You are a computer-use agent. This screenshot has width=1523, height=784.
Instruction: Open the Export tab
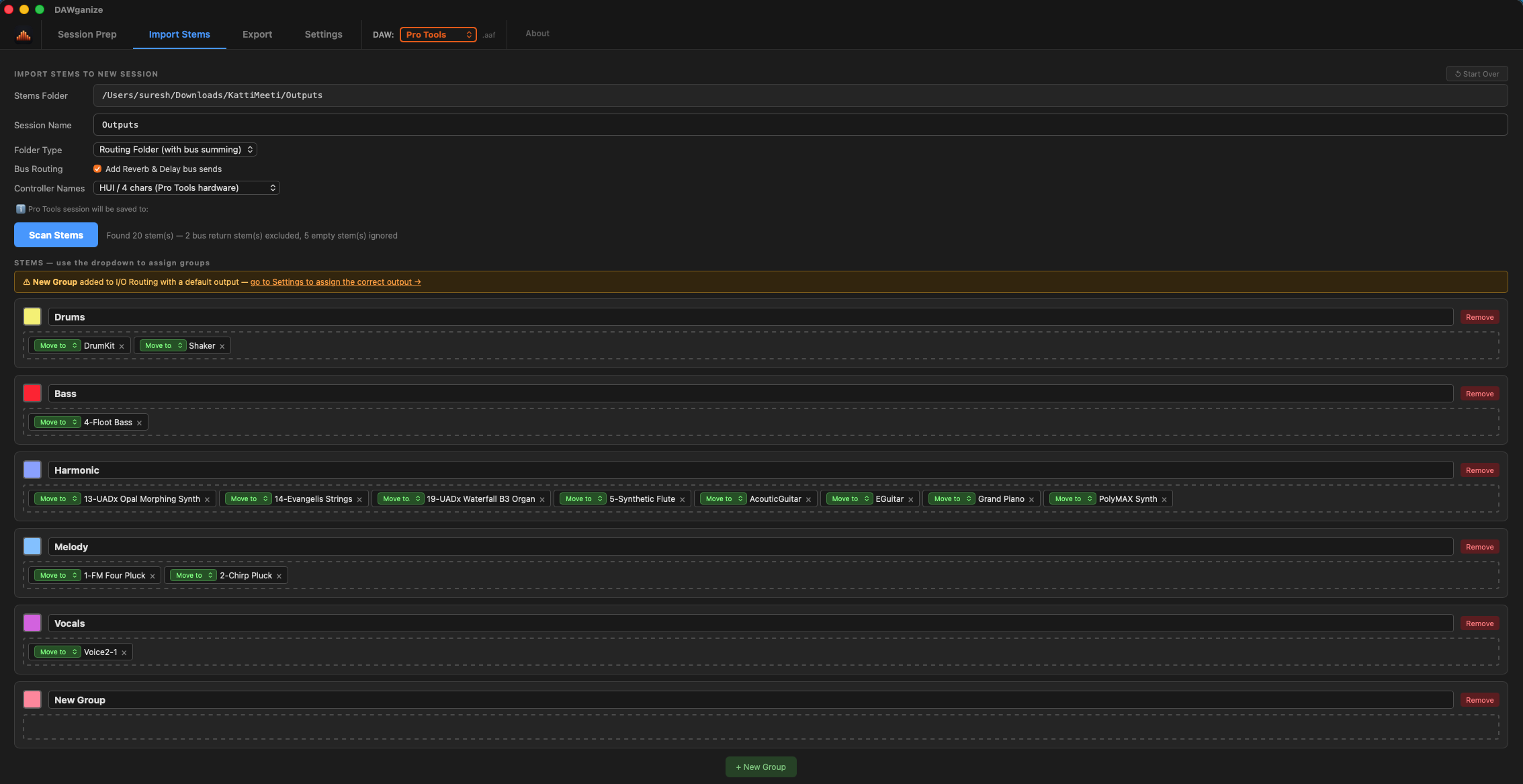[257, 35]
